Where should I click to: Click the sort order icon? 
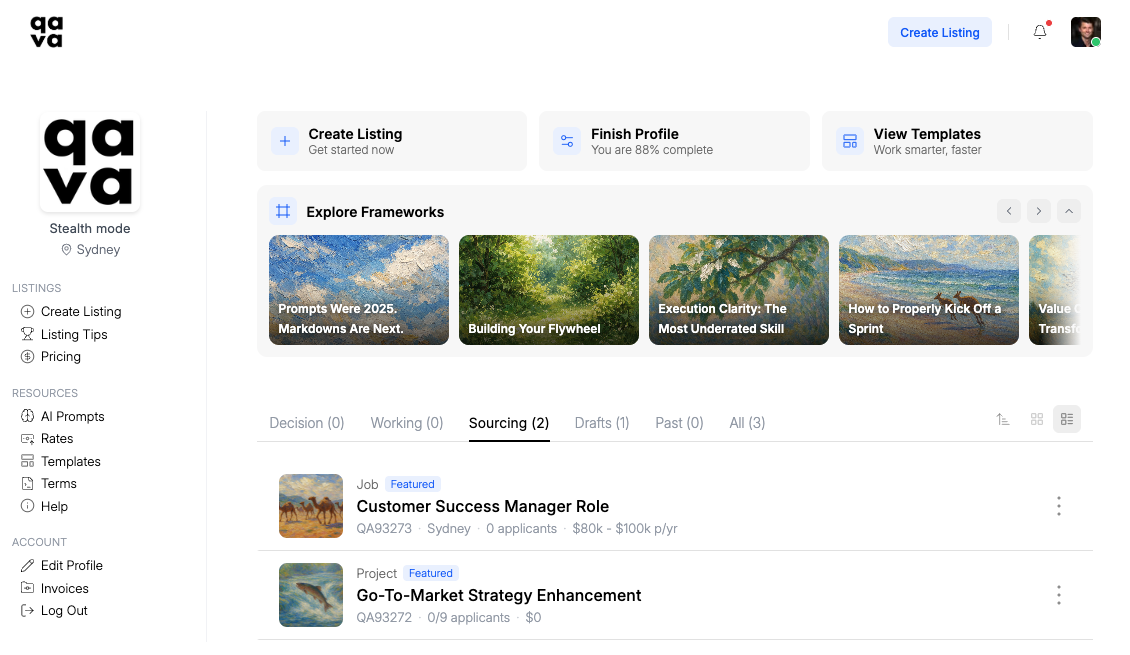[1003, 420]
